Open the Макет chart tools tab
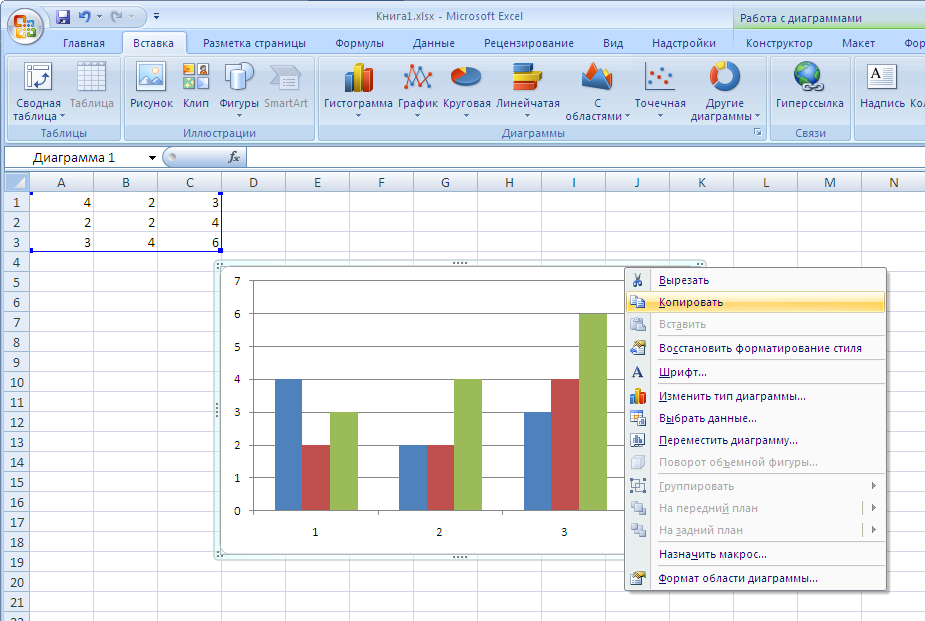The image size is (925, 621). coord(858,43)
